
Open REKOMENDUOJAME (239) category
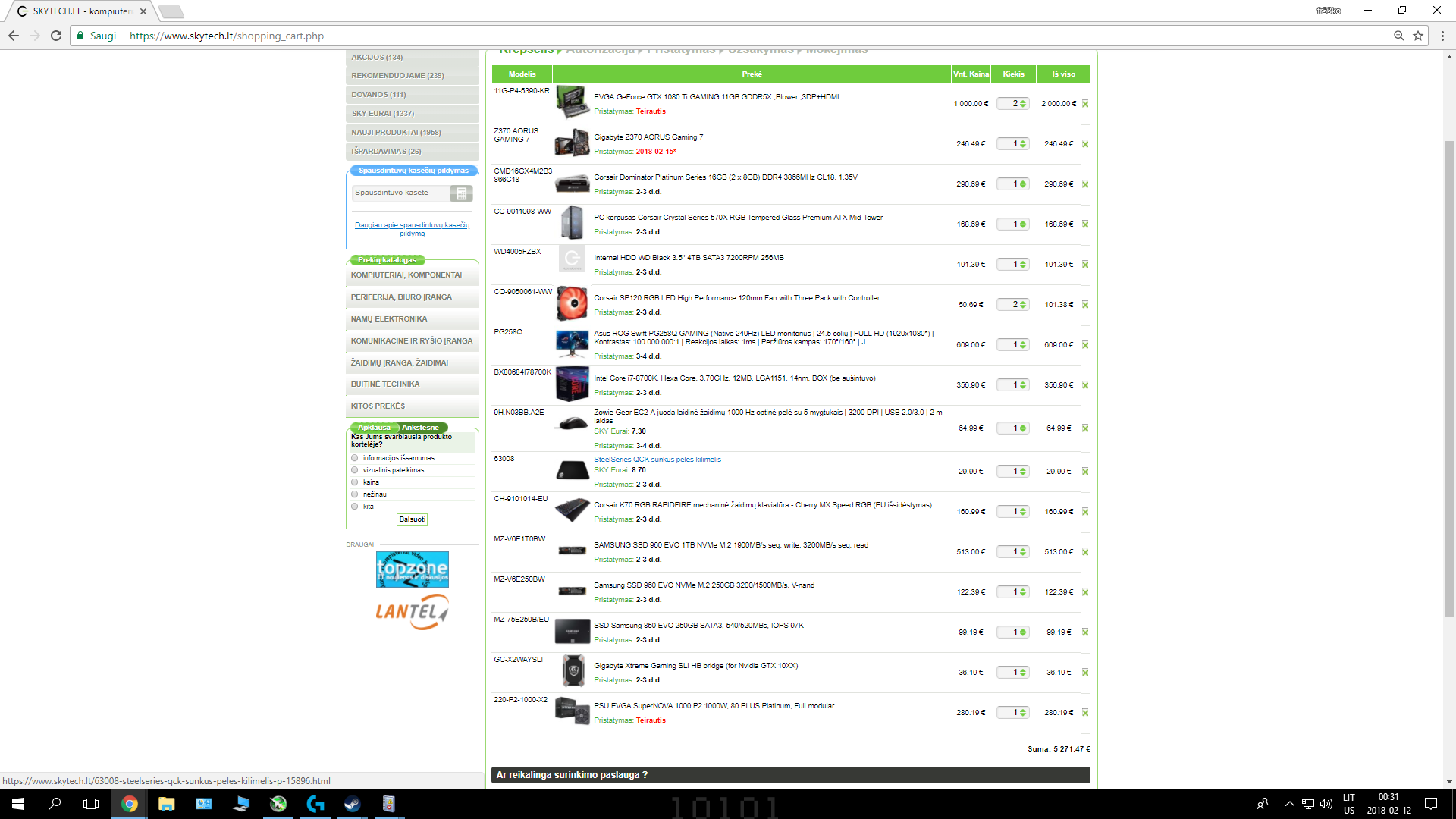click(413, 76)
